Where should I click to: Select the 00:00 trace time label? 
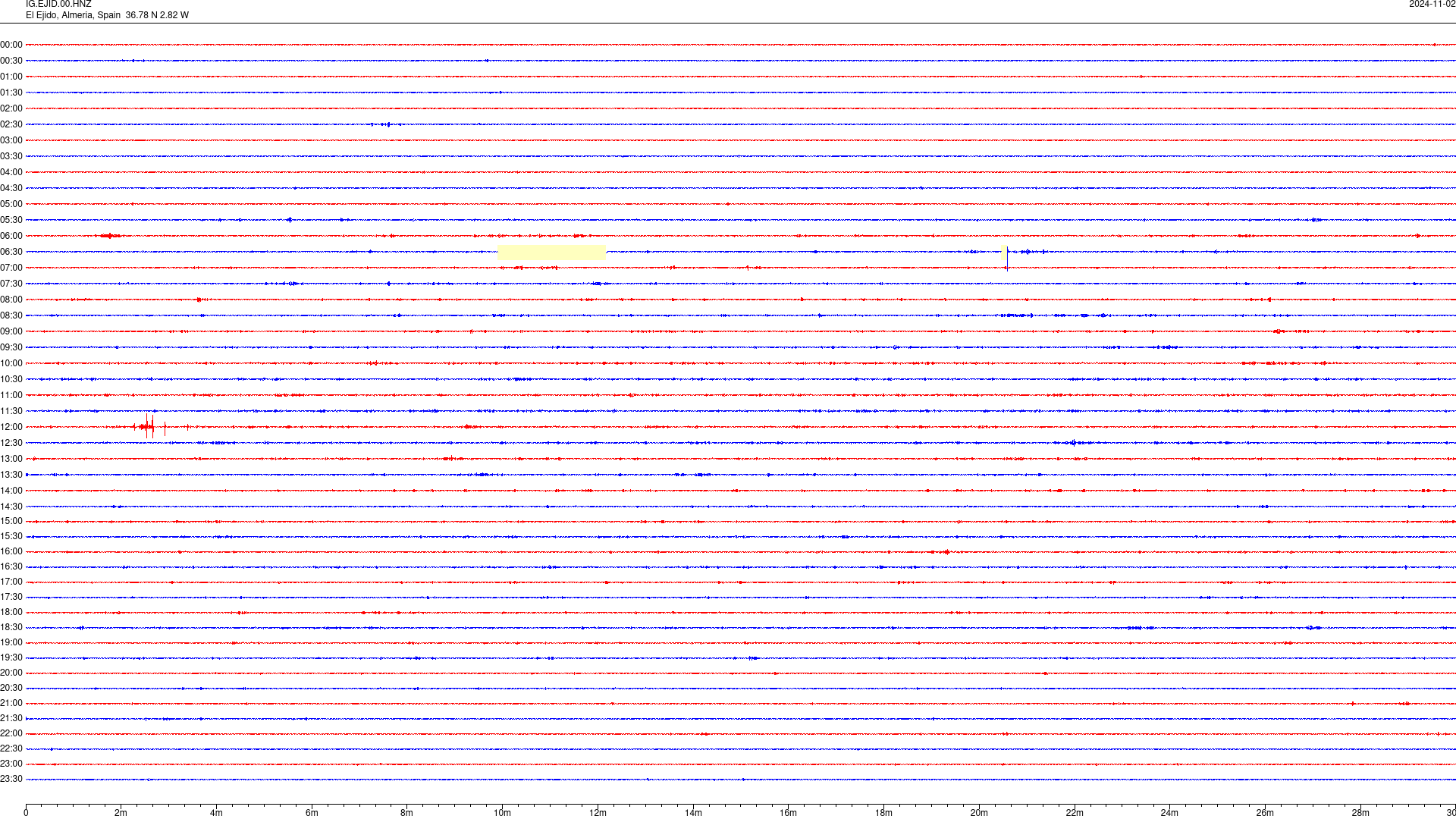(x=11, y=45)
